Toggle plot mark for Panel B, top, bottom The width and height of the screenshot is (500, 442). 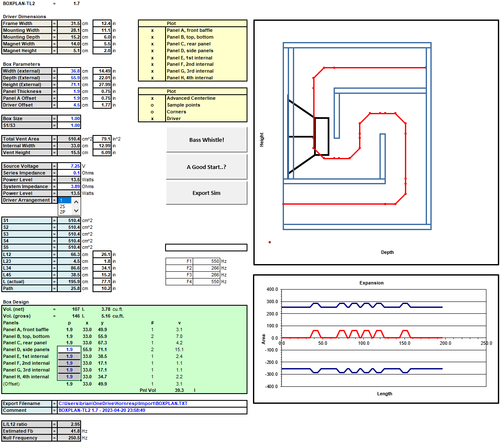pyautogui.click(x=152, y=37)
